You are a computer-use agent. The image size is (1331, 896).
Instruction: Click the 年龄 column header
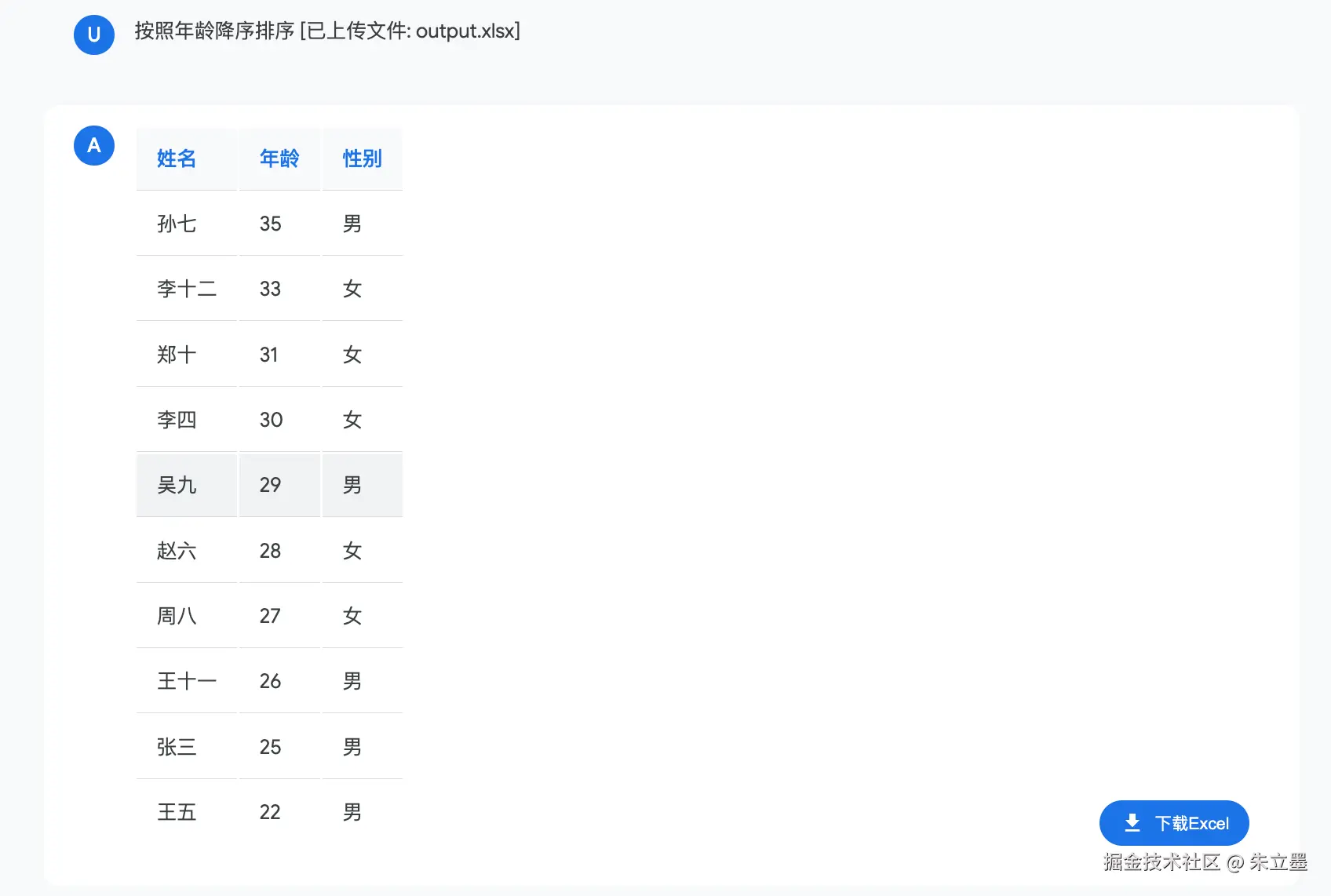[x=279, y=158]
